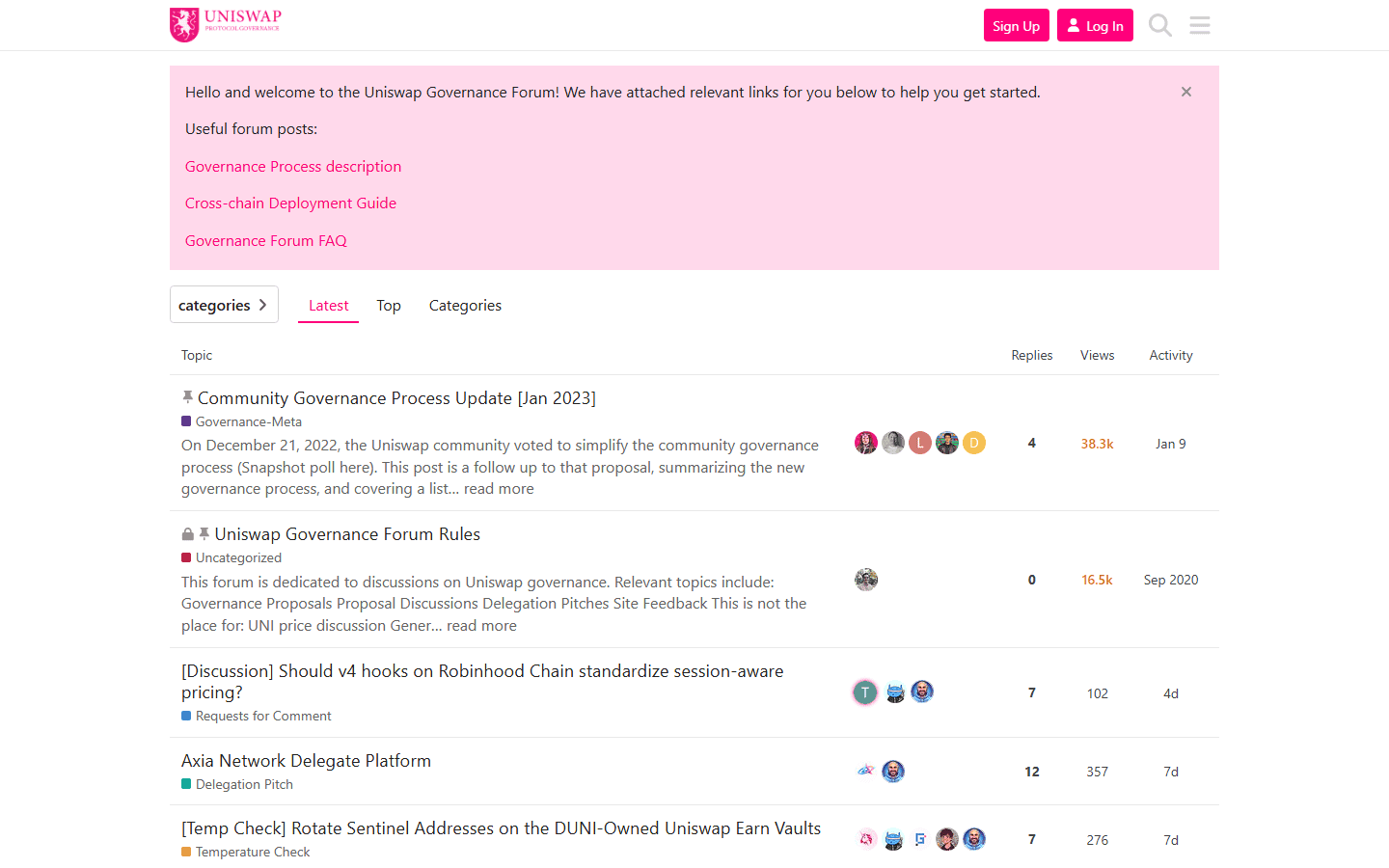The width and height of the screenshot is (1389, 868).
Task: Click the lock icon on Forum Rules topic
Action: [x=188, y=534]
